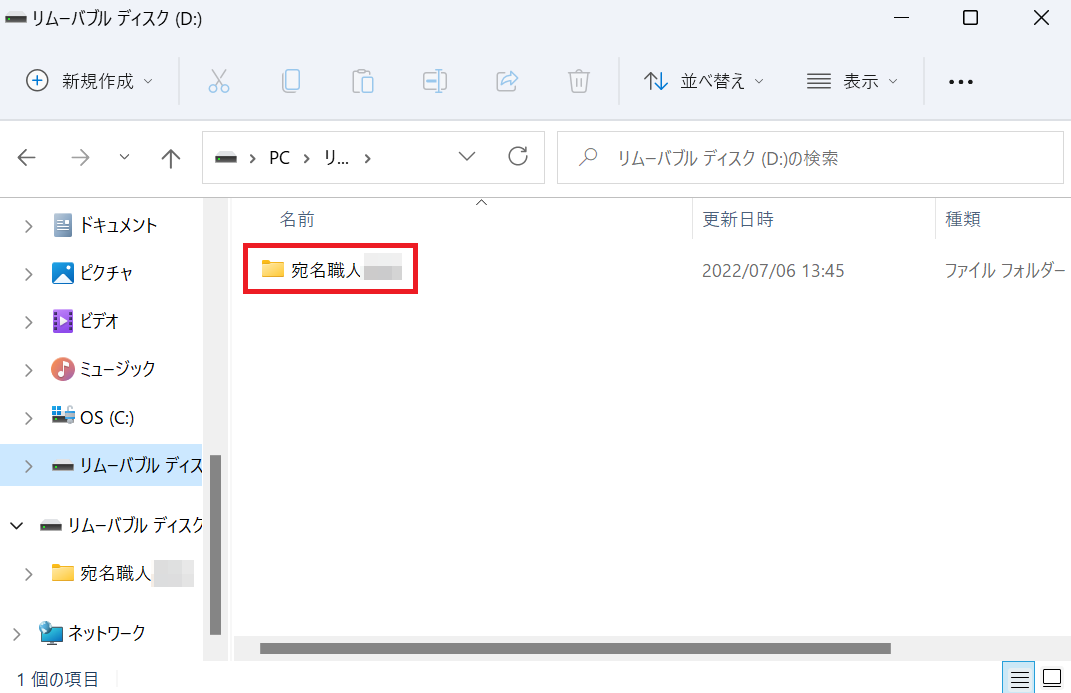Screen dimensions: 1071x693
Task: Expand the highlighted リムーバブル ディスク node
Action: [29, 466]
